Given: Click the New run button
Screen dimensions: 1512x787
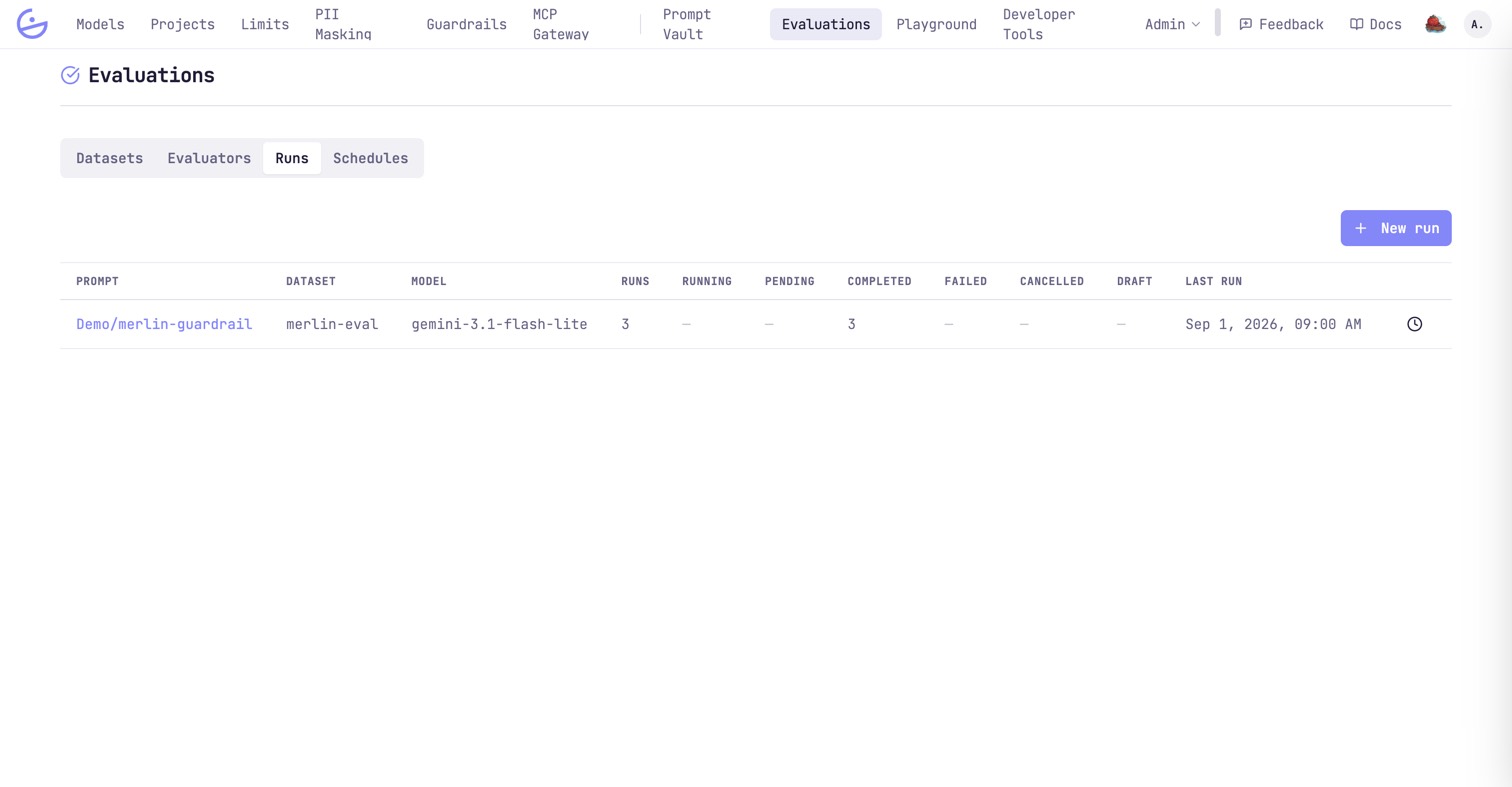Looking at the screenshot, I should [x=1396, y=228].
